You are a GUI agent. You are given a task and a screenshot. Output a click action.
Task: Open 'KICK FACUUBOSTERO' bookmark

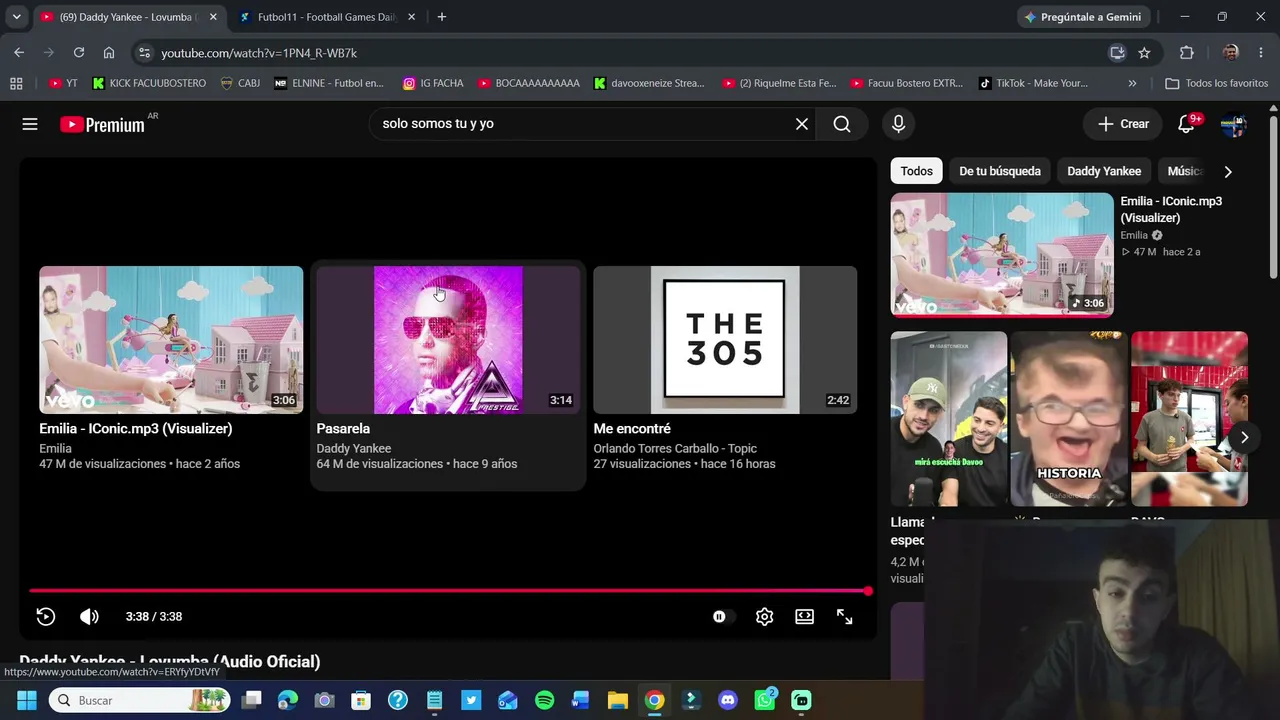coord(149,83)
